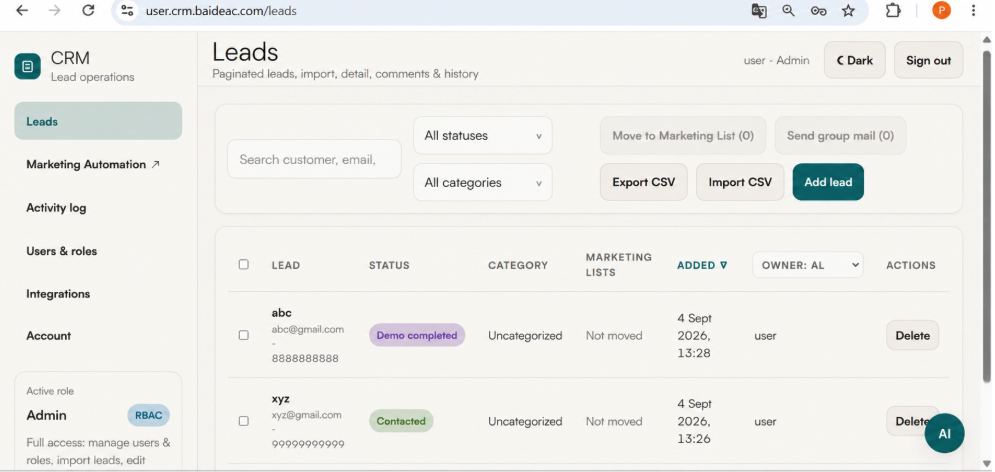Screen dimensions: 995x472
Task: Click the CRM logo icon
Action: pyautogui.click(x=27, y=66)
